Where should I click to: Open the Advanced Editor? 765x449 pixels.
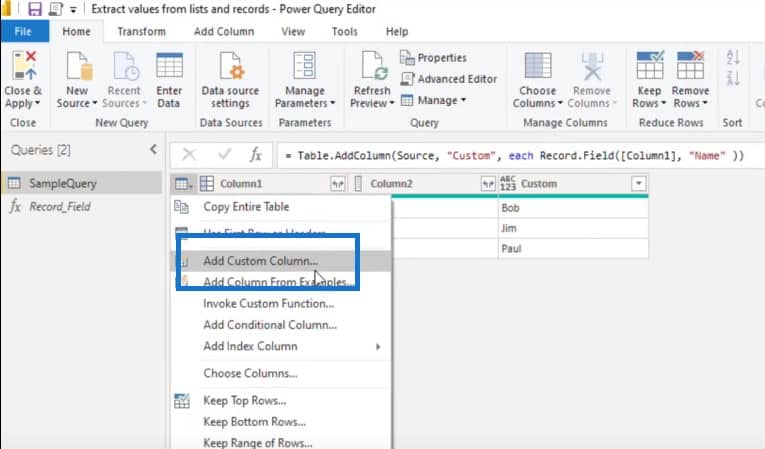pos(449,79)
